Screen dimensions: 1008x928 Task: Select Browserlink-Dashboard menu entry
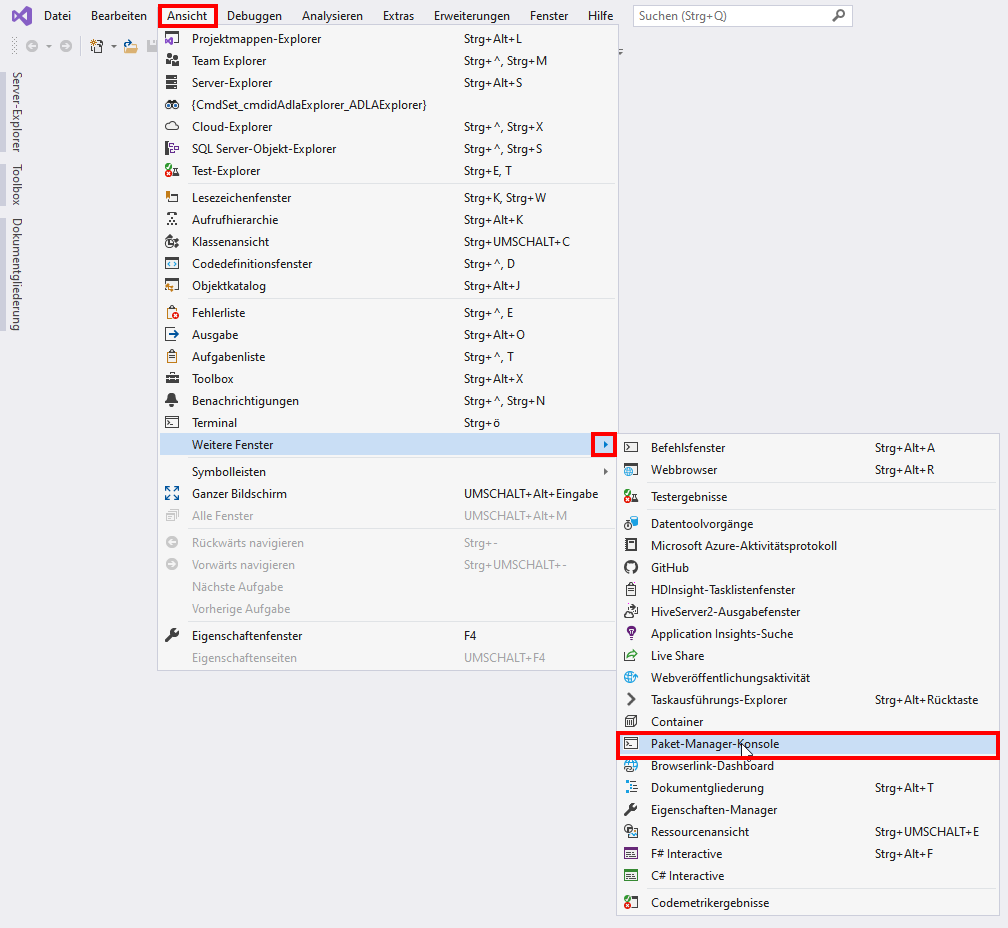pos(807,765)
